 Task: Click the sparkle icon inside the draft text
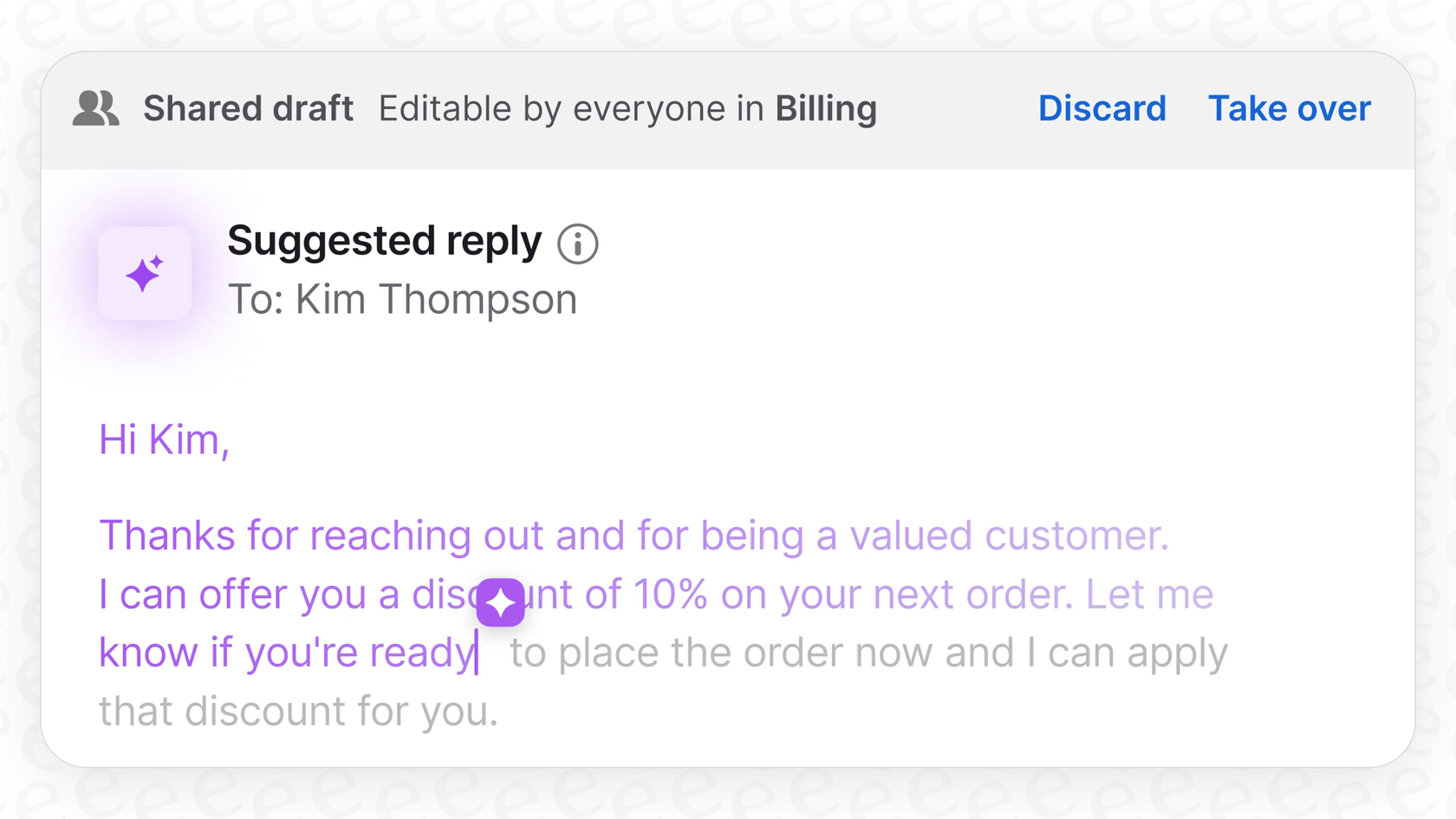(500, 601)
